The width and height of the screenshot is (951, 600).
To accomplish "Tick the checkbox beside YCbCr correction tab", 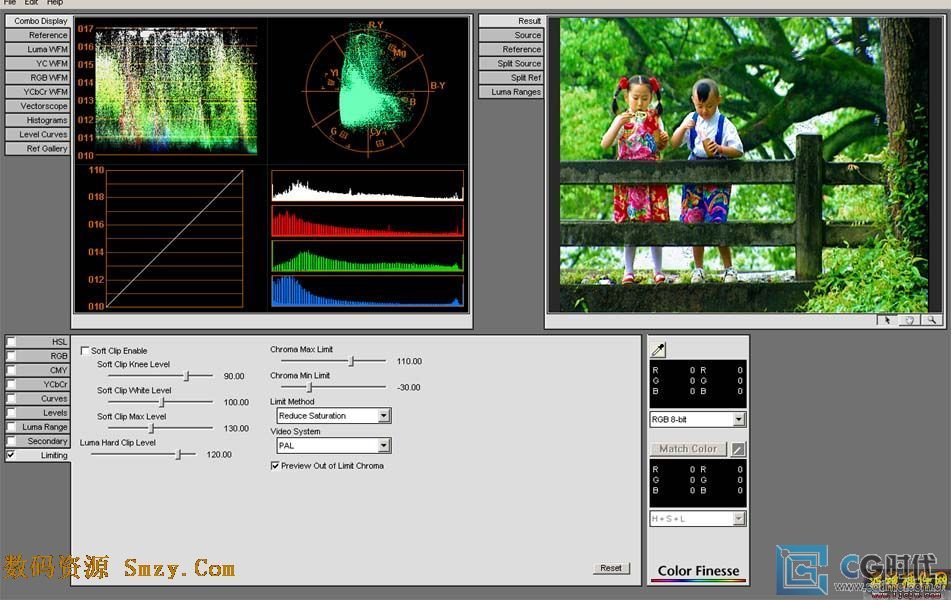I will [11, 384].
